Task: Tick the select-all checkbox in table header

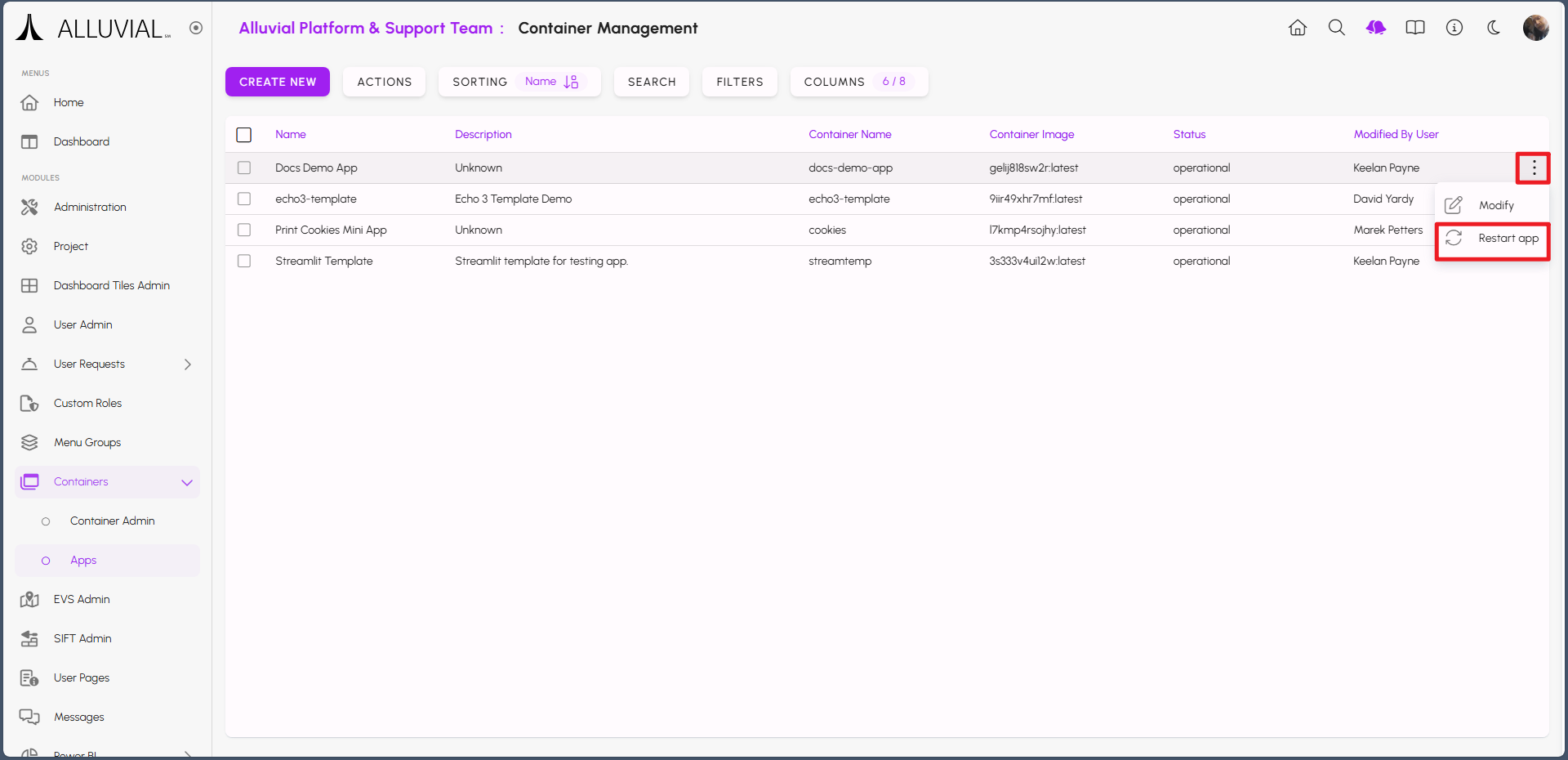Action: (x=244, y=135)
